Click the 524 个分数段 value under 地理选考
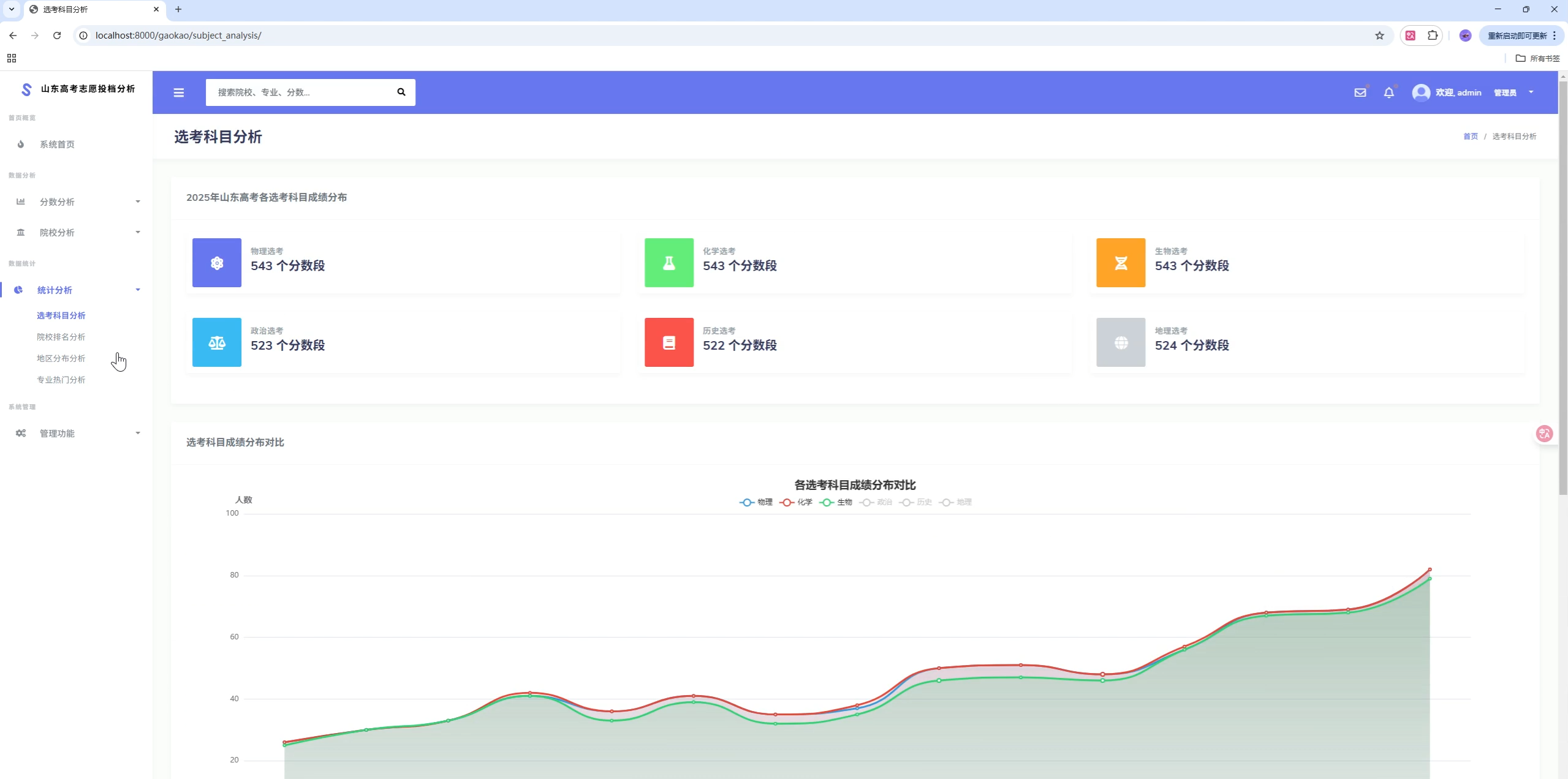The width and height of the screenshot is (1568, 779). click(x=1192, y=345)
